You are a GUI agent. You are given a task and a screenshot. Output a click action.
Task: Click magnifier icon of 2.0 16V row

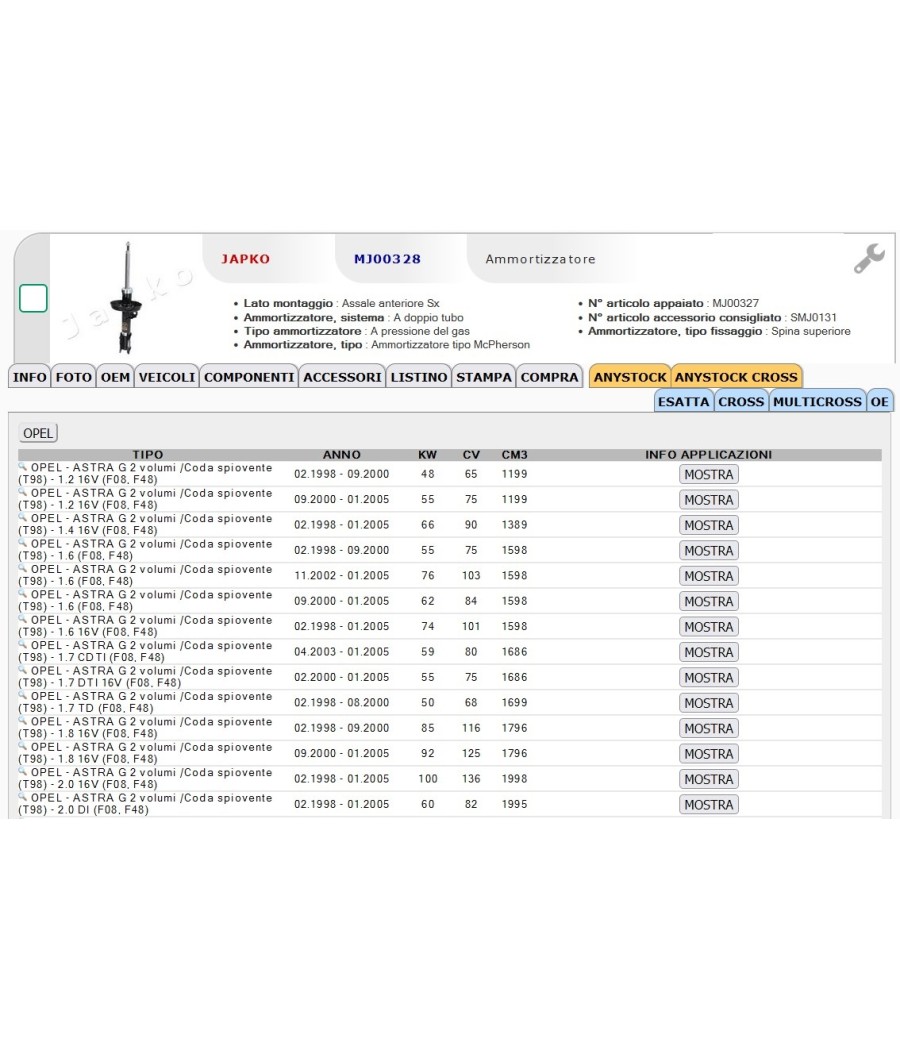[x=22, y=771]
